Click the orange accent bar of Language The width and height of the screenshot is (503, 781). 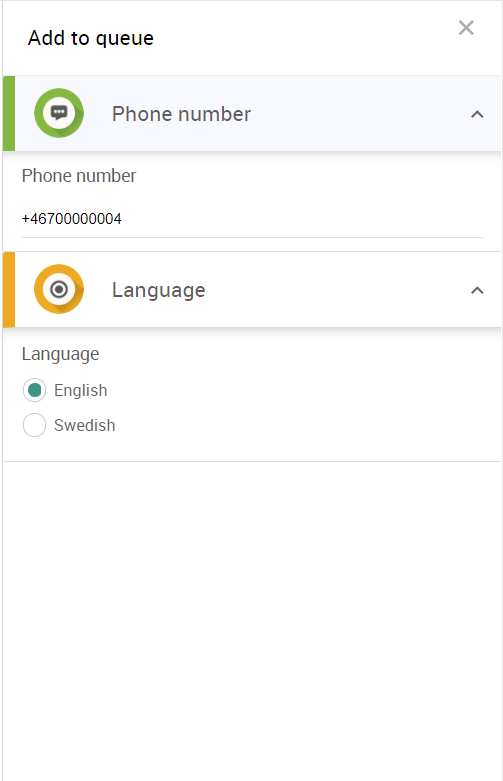(x=9, y=289)
